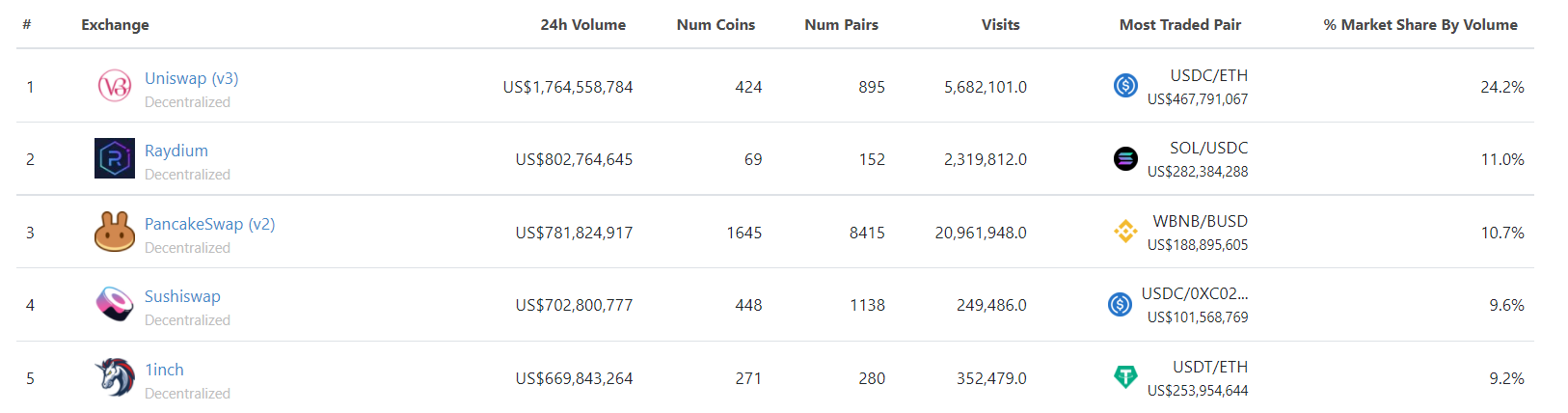Viewport: 1568px width, 413px height.
Task: Click the USDC icon beside USDC/0XC02...
Action: click(1120, 304)
